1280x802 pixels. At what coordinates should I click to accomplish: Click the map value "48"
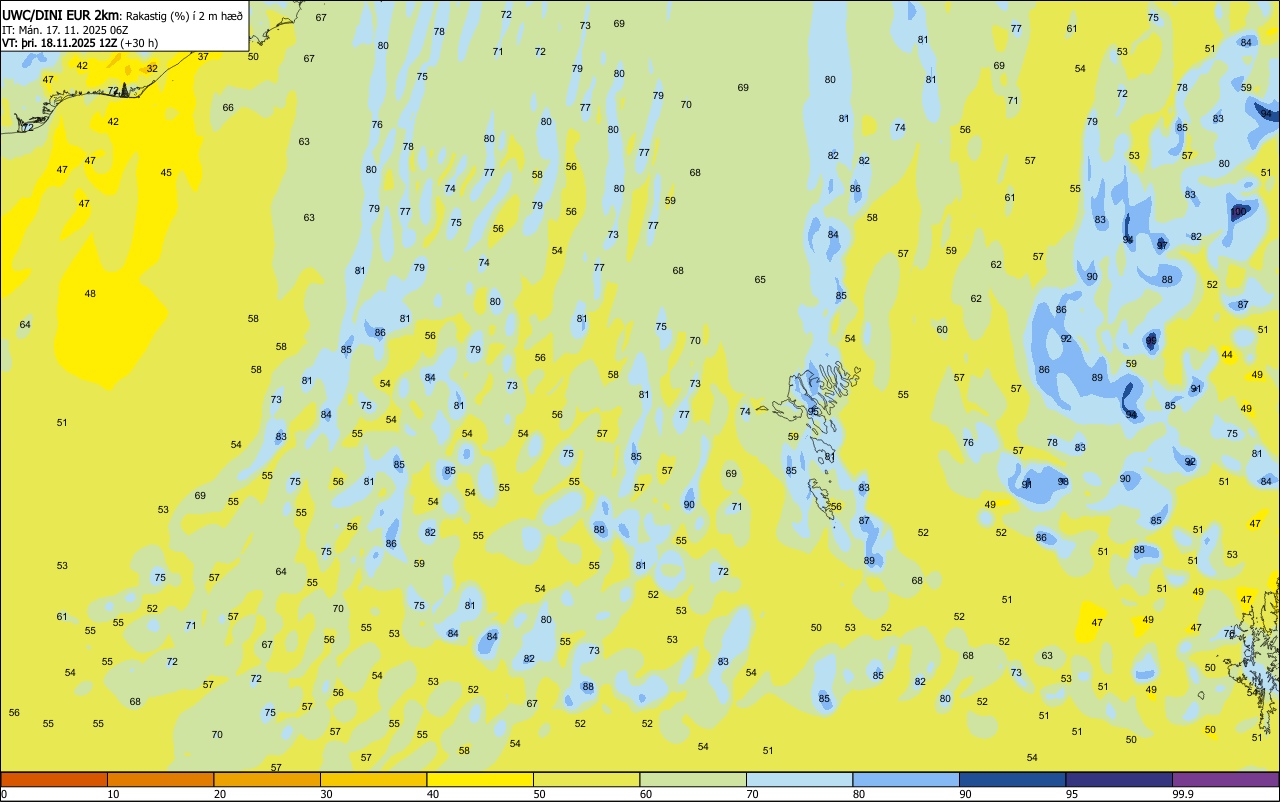click(90, 294)
